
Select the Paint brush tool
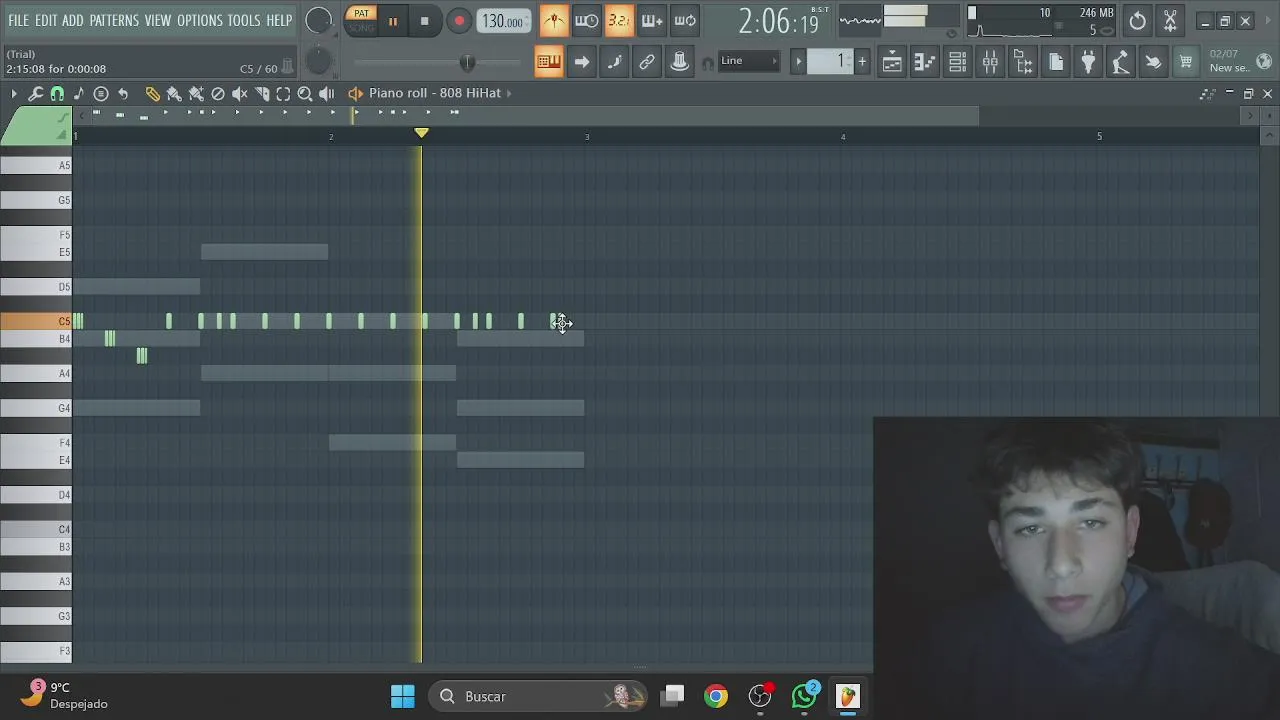click(174, 93)
